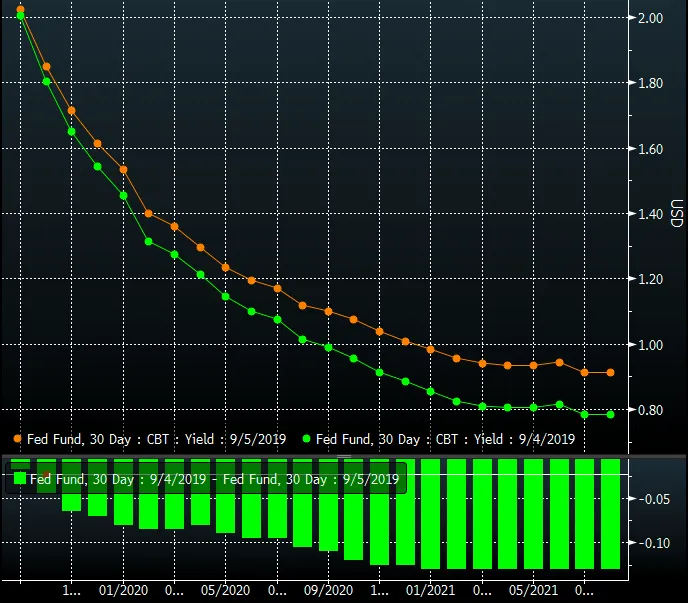Click the 01/2020 x-axis date label
Viewport: 688px width, 603px height.
click(x=123, y=590)
